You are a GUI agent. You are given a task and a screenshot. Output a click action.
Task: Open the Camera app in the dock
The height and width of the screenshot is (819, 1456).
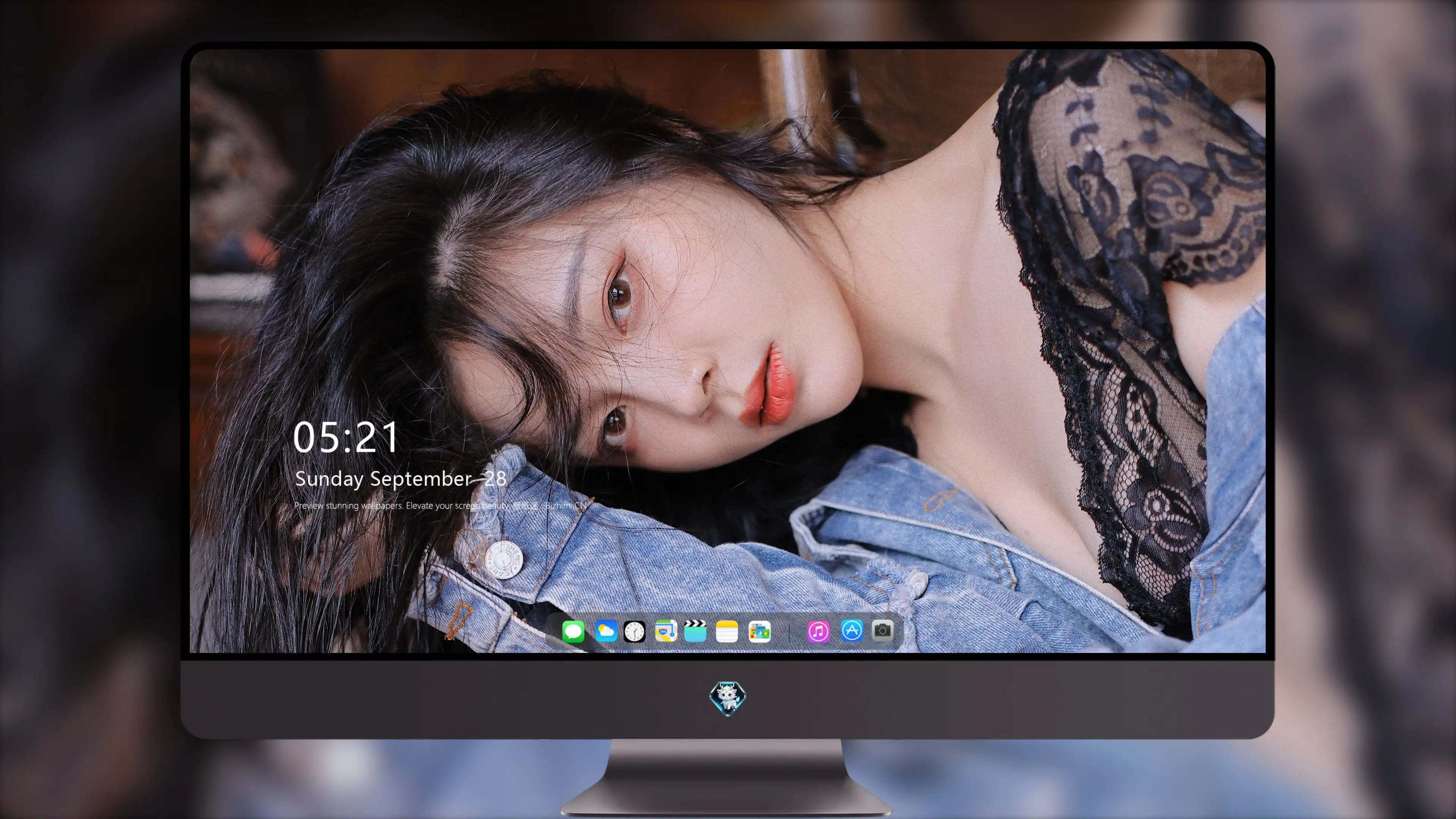pos(882,630)
